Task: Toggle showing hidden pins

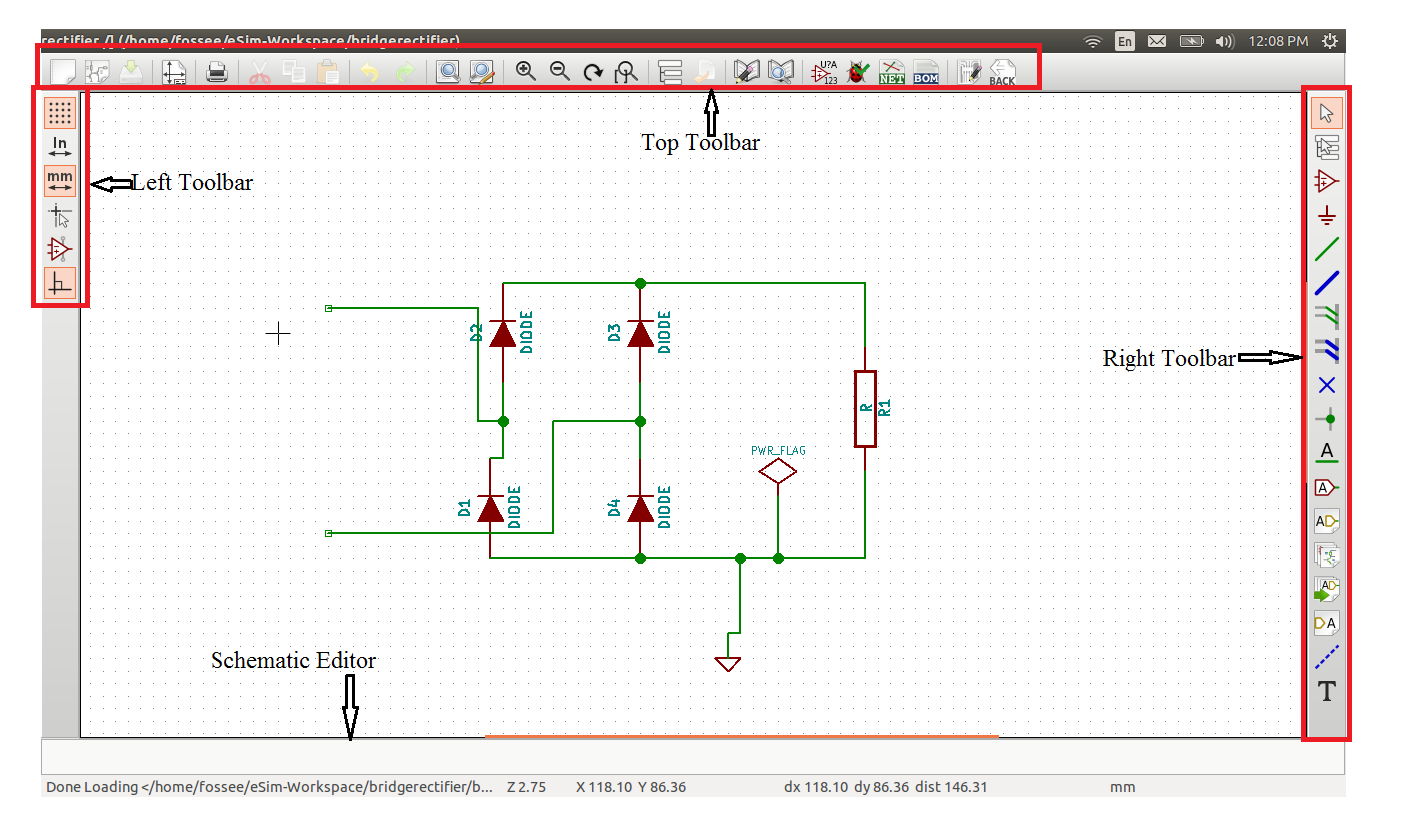Action: [60, 249]
